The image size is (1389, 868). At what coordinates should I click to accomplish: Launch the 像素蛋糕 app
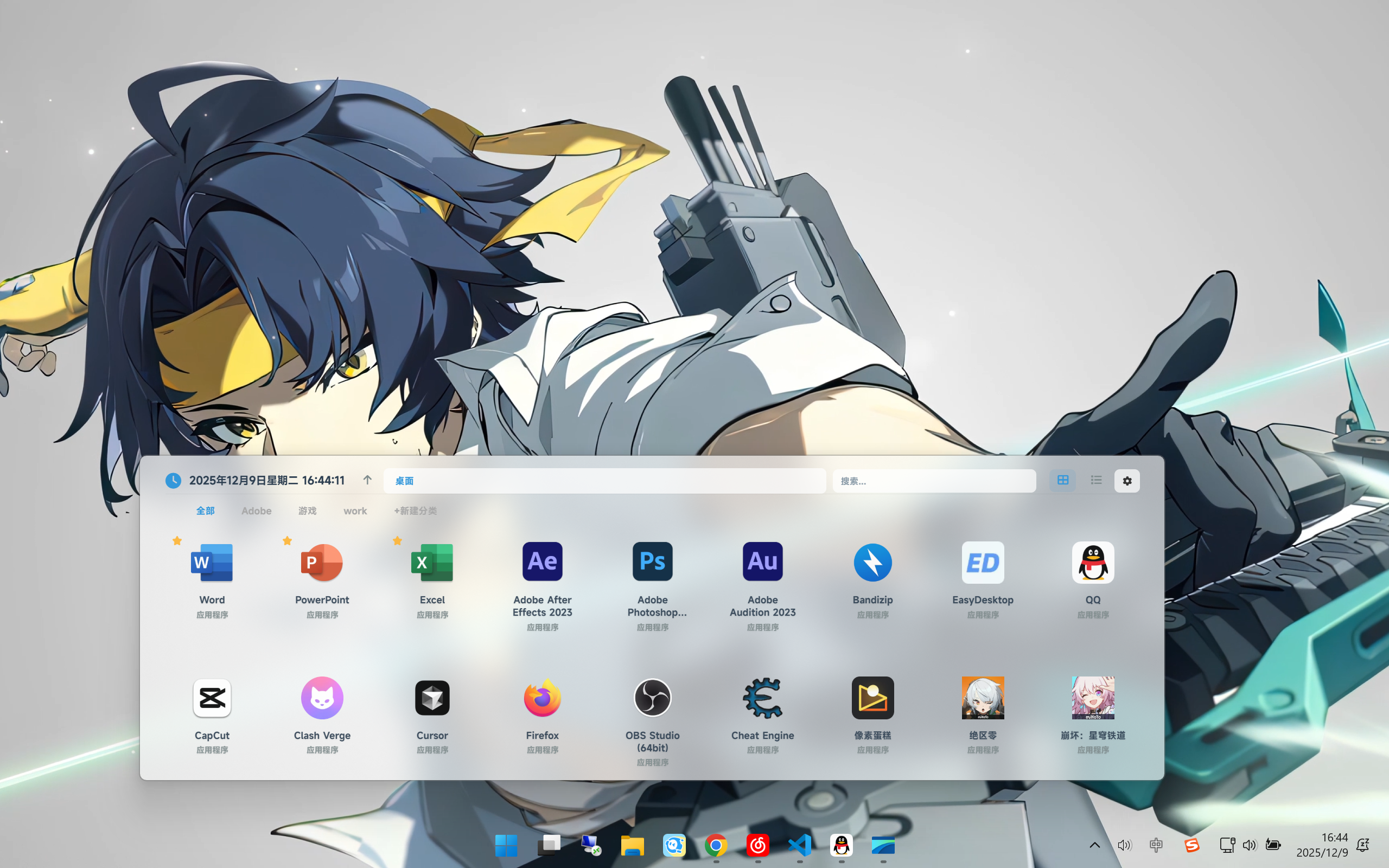click(872, 698)
